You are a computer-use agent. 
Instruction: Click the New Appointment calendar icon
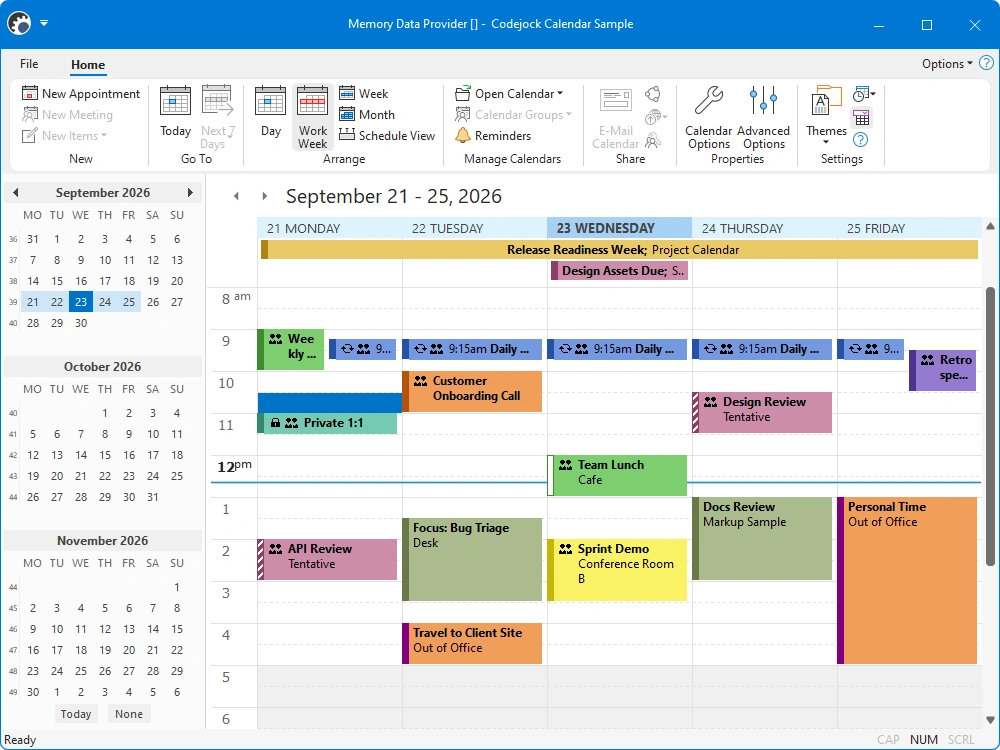click(30, 93)
